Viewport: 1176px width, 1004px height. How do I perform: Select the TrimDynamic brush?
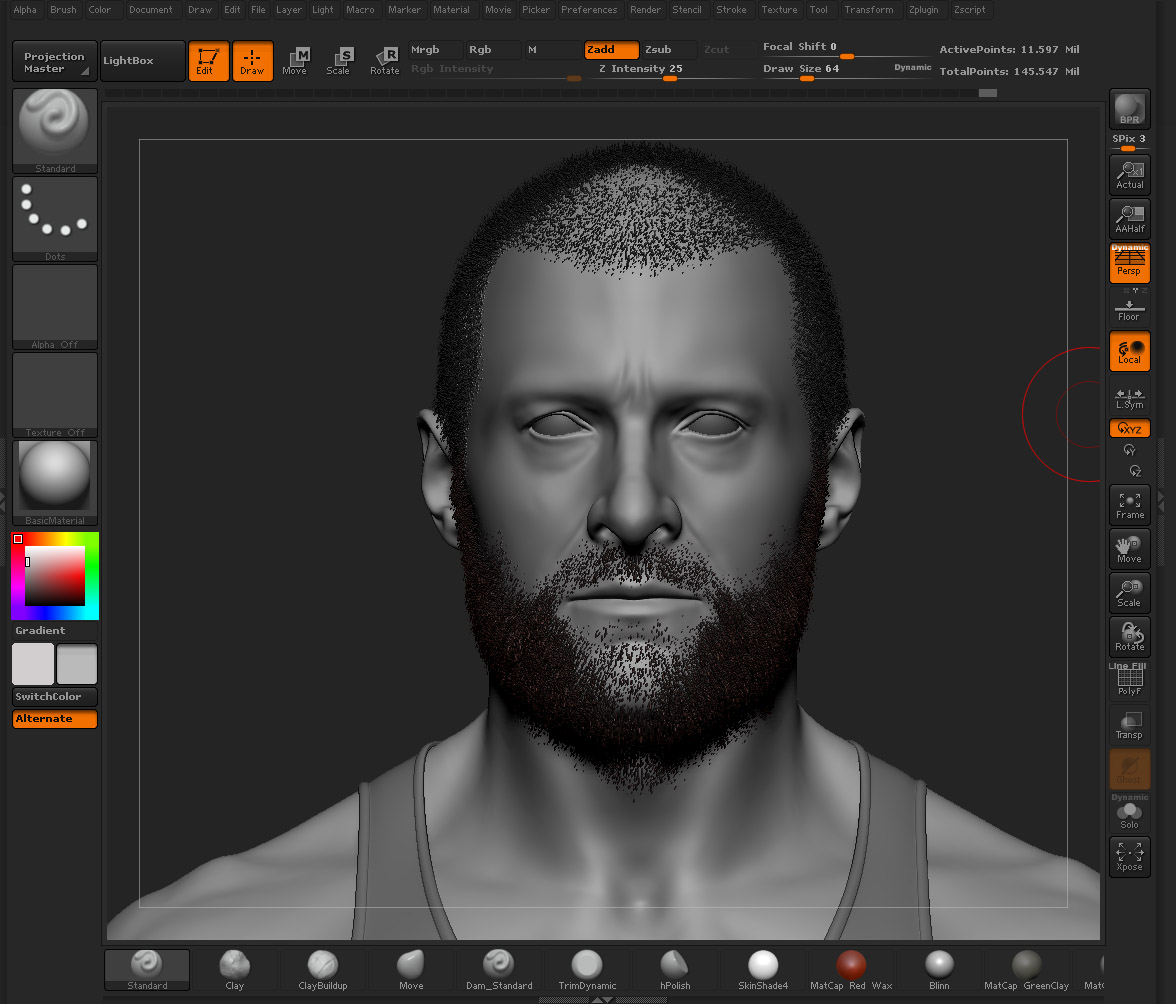coord(587,970)
